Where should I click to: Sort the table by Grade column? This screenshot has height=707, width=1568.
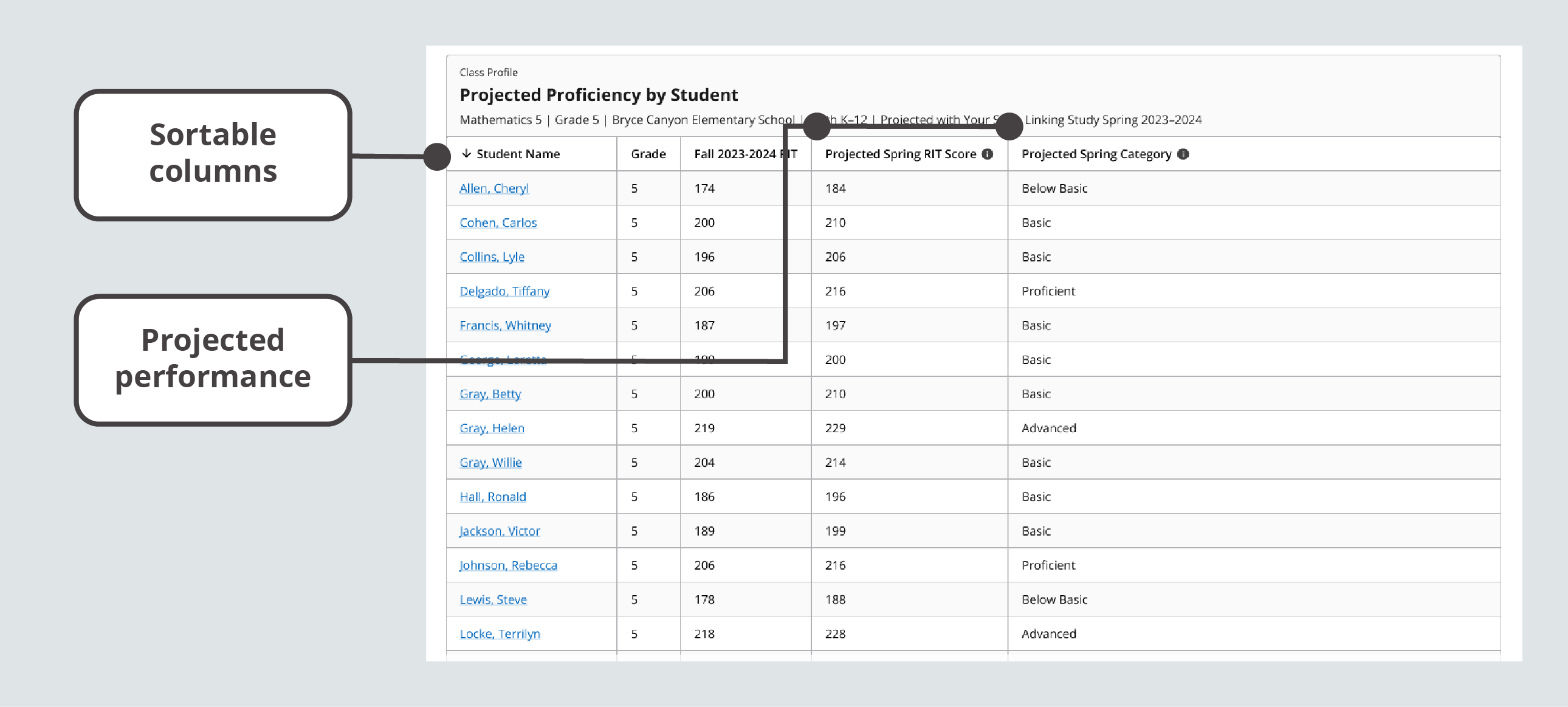pos(648,154)
